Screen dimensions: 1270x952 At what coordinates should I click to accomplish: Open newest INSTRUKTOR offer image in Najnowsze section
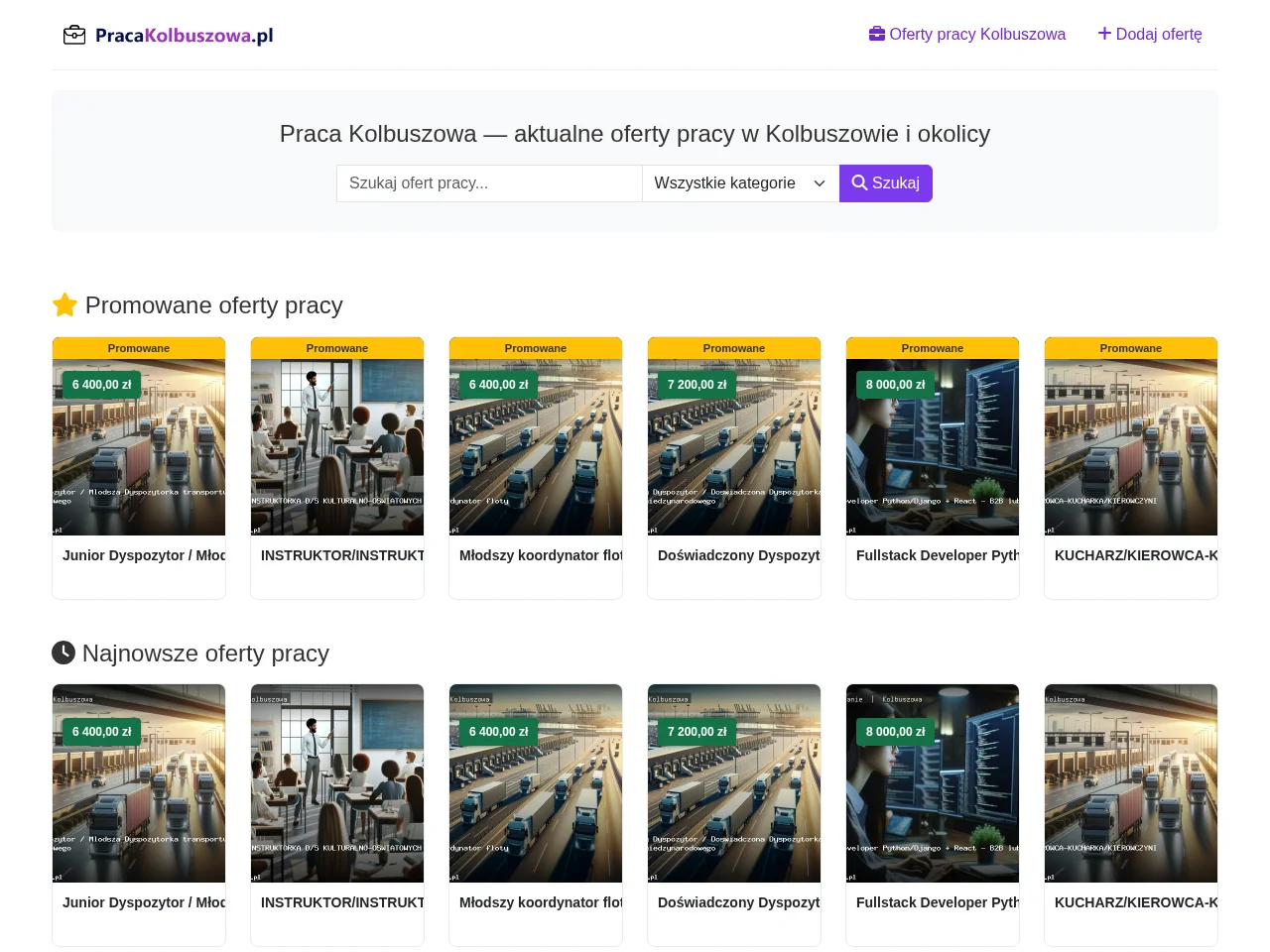pos(337,783)
